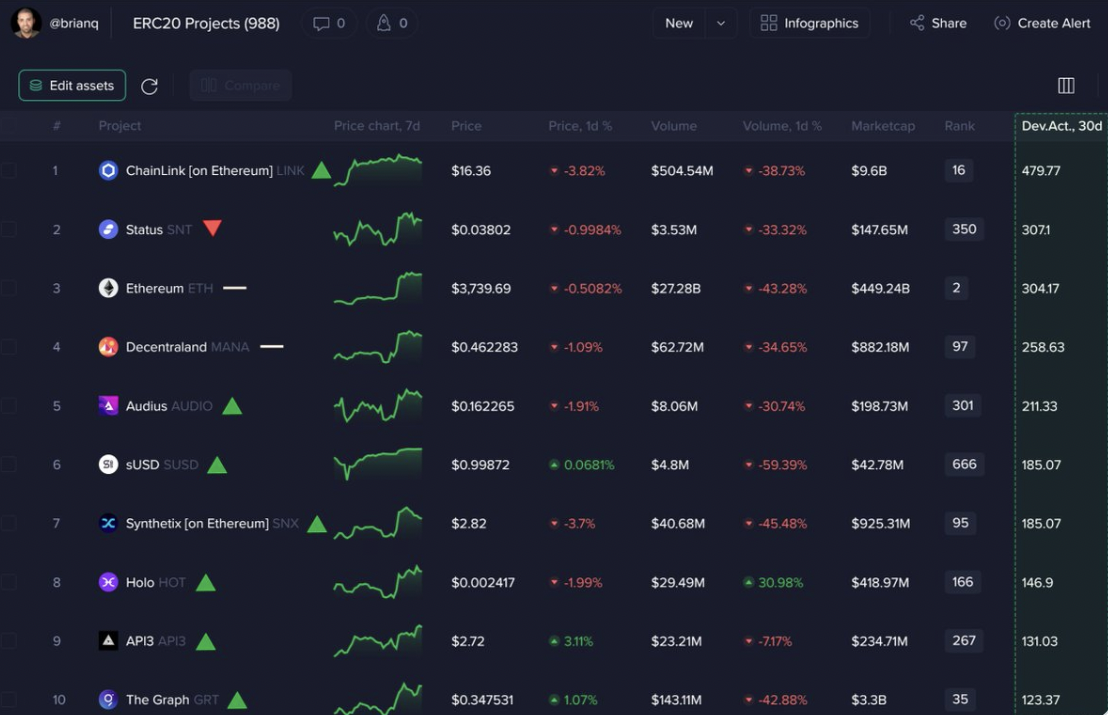Tick the checkbox for sUSD row
Image resolution: width=1108 pixels, height=715 pixels.
point(8,464)
